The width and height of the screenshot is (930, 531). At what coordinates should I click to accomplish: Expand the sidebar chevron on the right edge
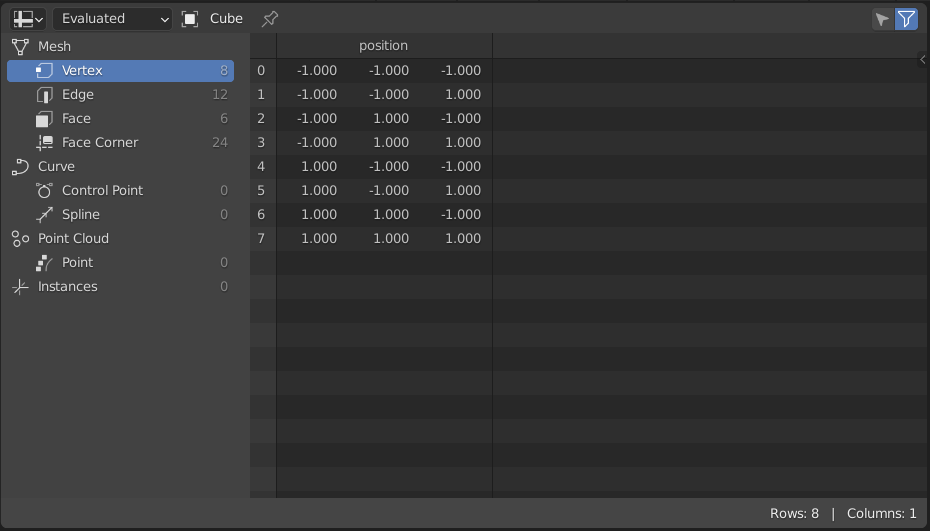point(922,59)
